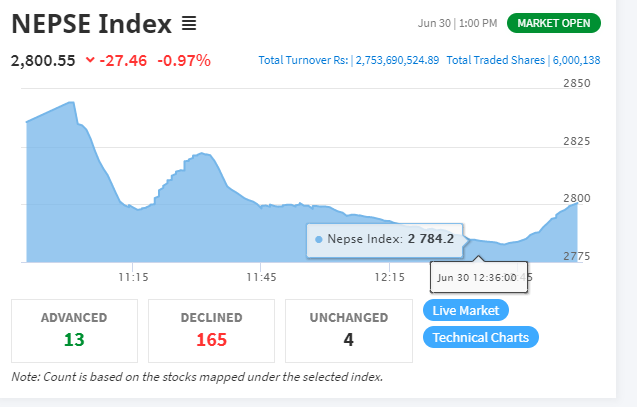Image resolution: width=637 pixels, height=407 pixels.
Task: Open the menu icon beside NEPSE Index
Action: [x=189, y=24]
